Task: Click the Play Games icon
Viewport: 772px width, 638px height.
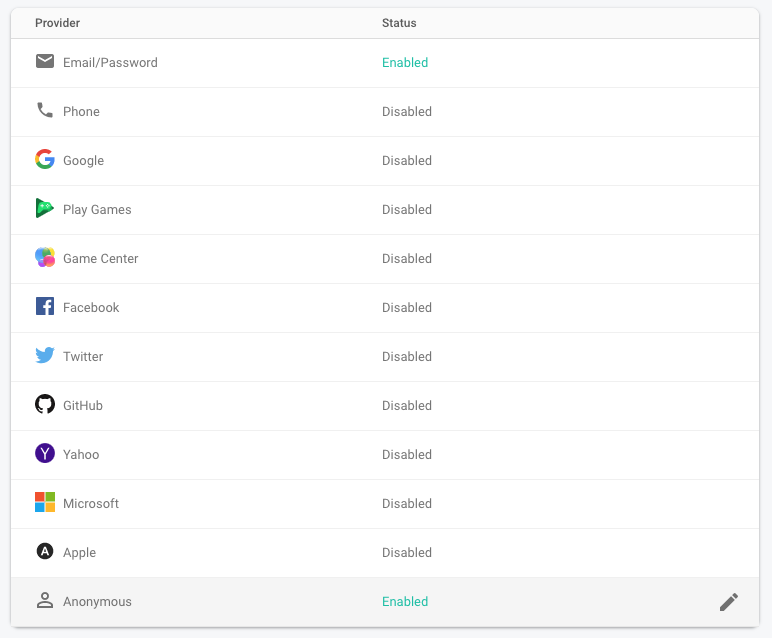Action: click(x=44, y=209)
